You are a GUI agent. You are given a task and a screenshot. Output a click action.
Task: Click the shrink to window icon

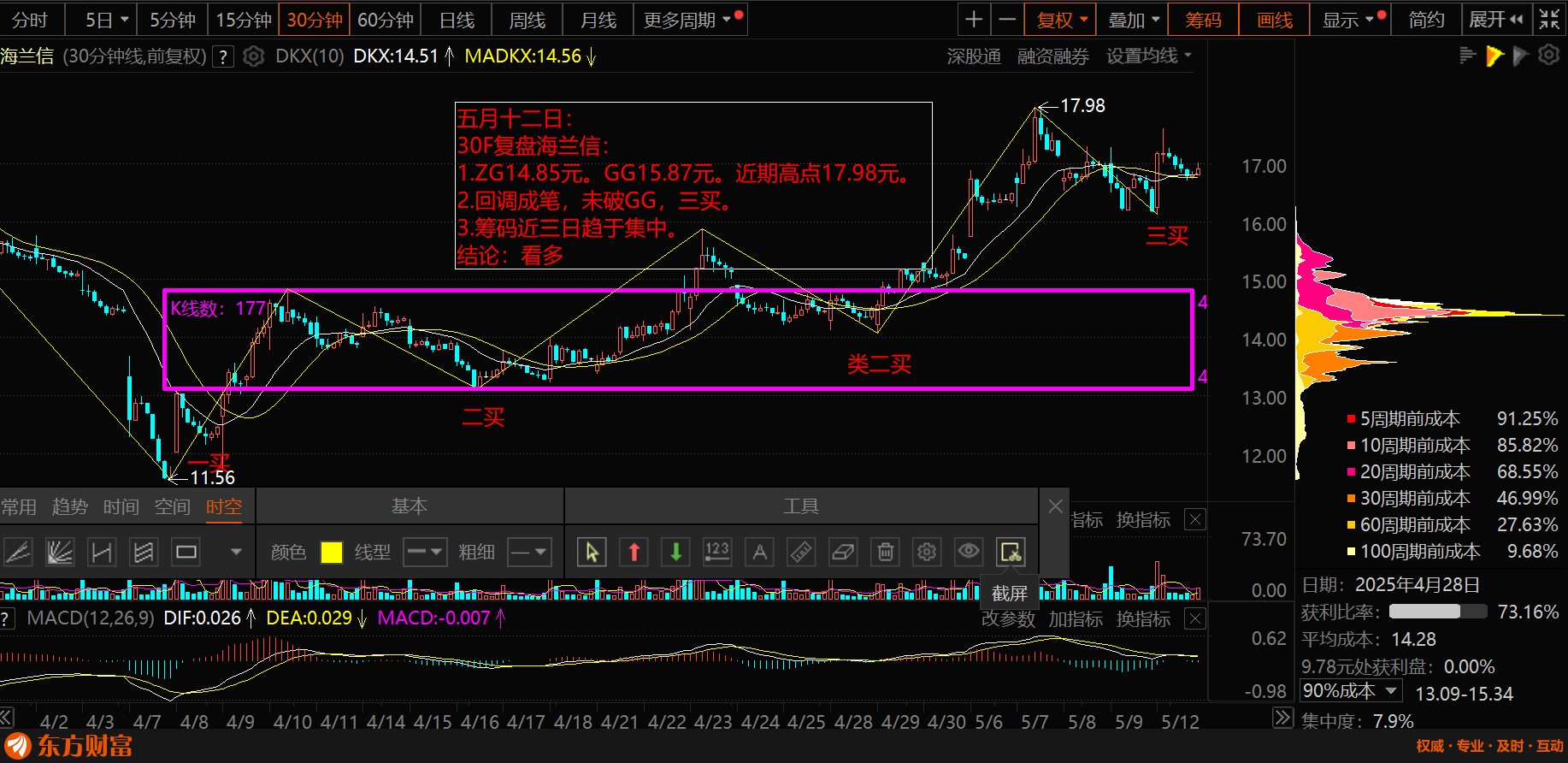(1549, 20)
